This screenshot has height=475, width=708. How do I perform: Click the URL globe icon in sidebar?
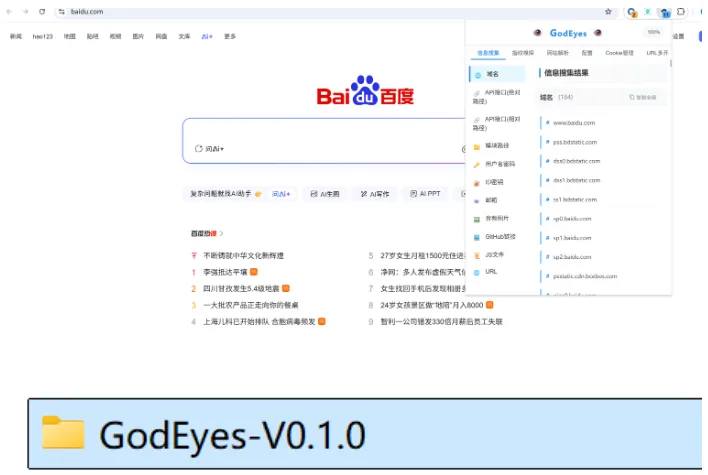pyautogui.click(x=476, y=272)
